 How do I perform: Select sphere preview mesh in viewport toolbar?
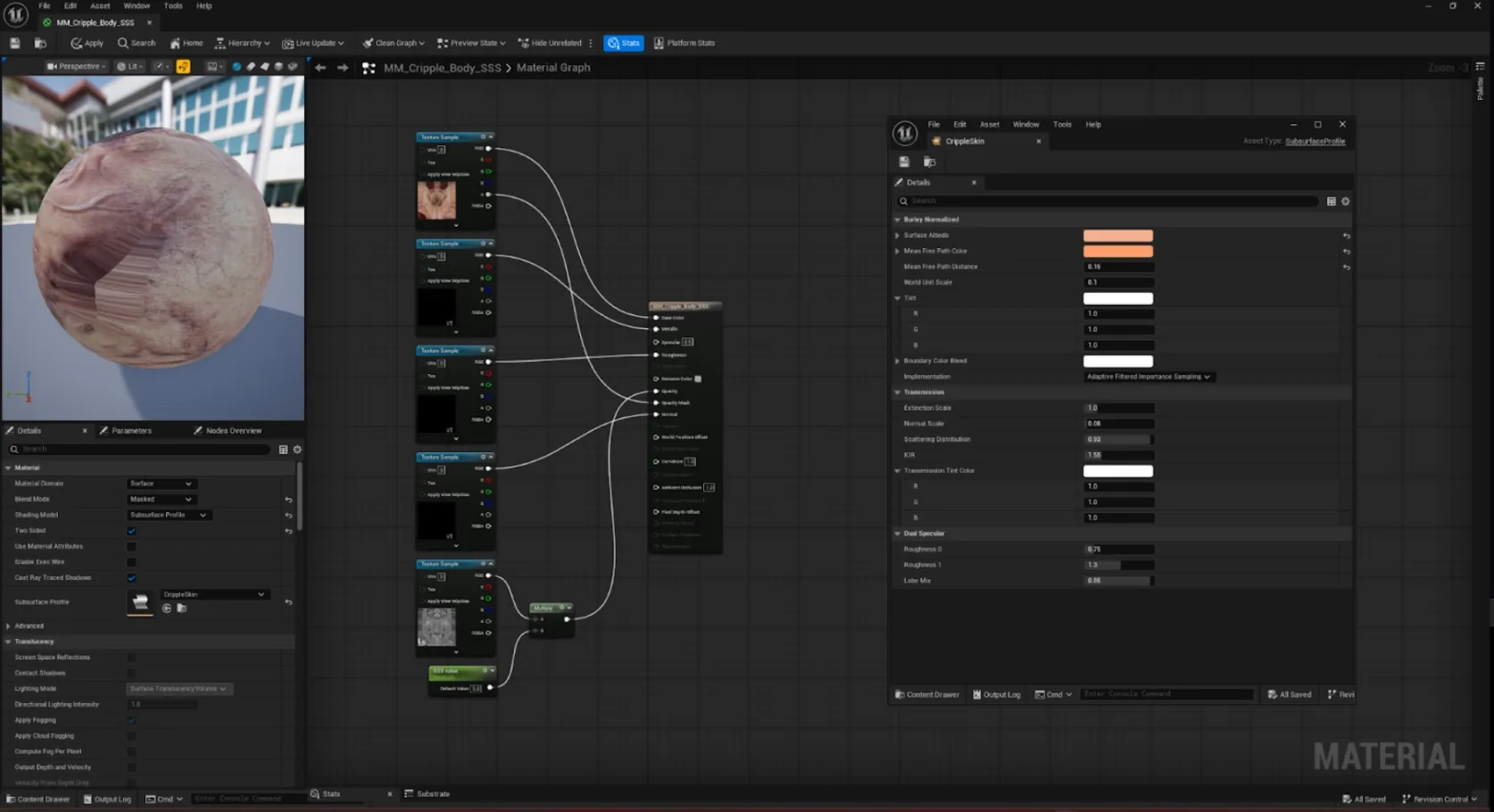coord(237,66)
